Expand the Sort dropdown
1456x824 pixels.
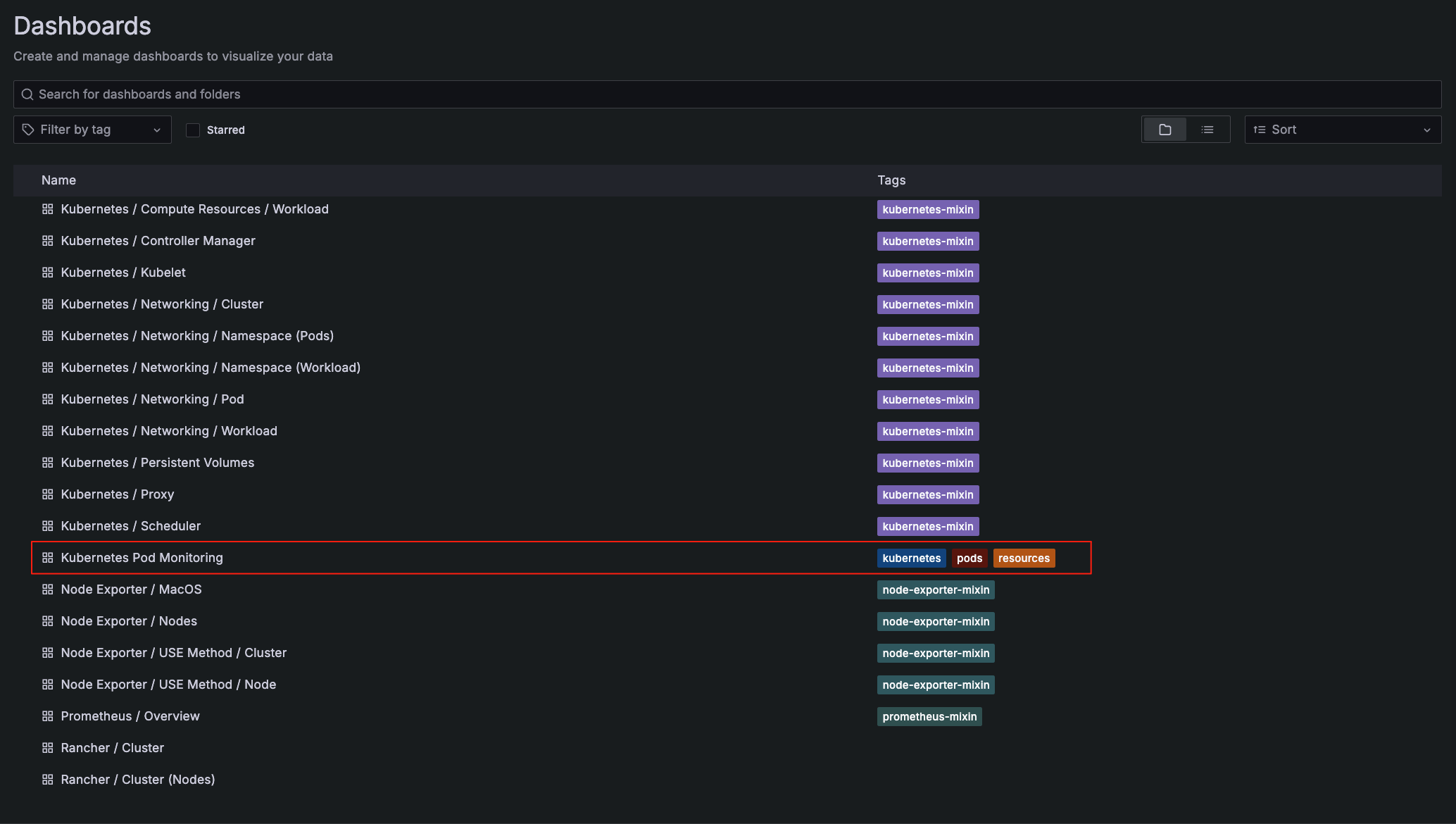click(x=1342, y=130)
